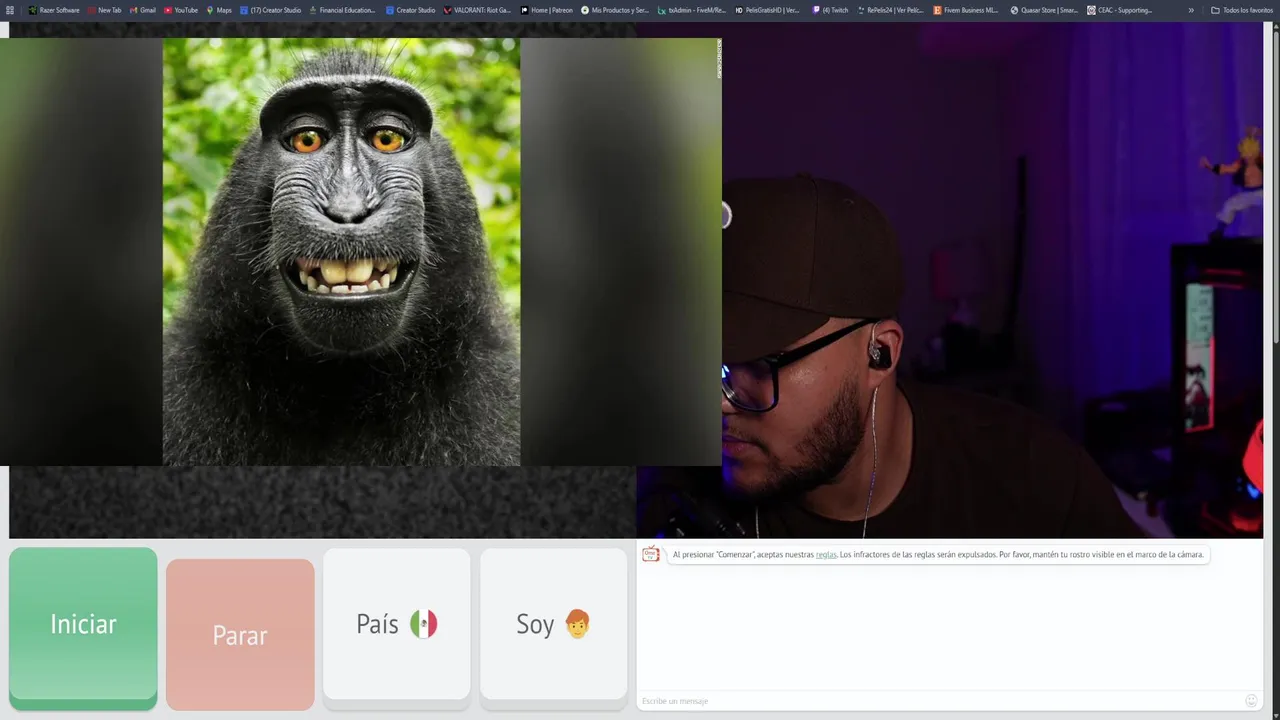This screenshot has height=720, width=1280.
Task: Expand the hidden bookmarks chevron
Action: click(x=1191, y=10)
